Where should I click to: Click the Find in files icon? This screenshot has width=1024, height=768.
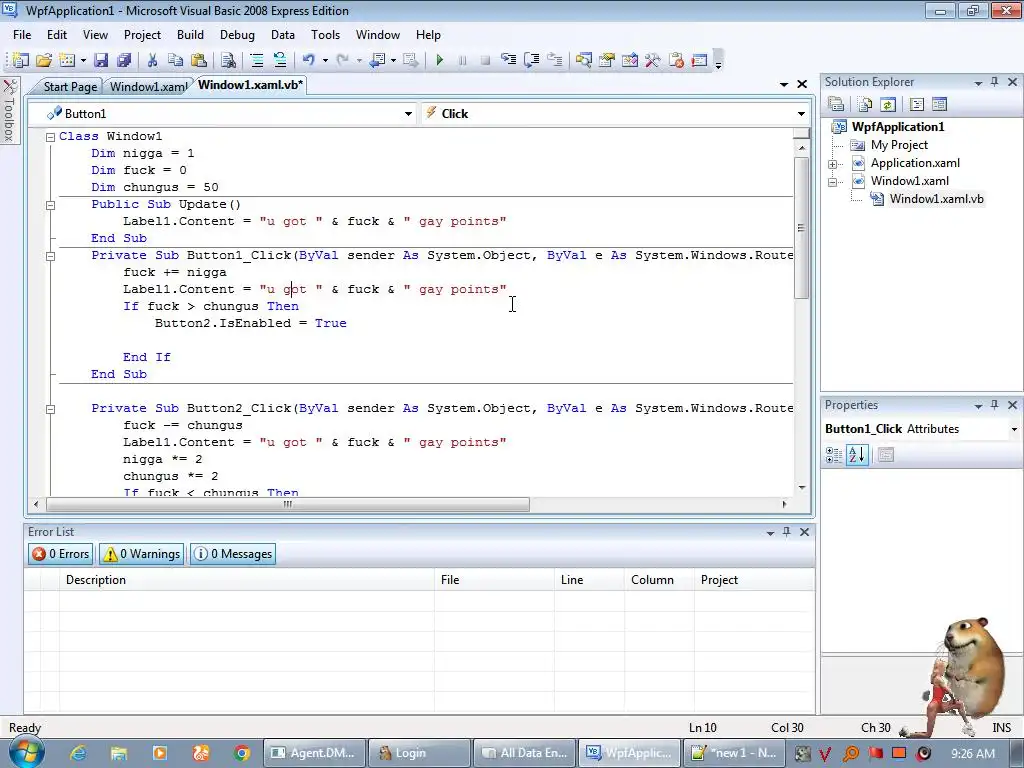[228, 61]
